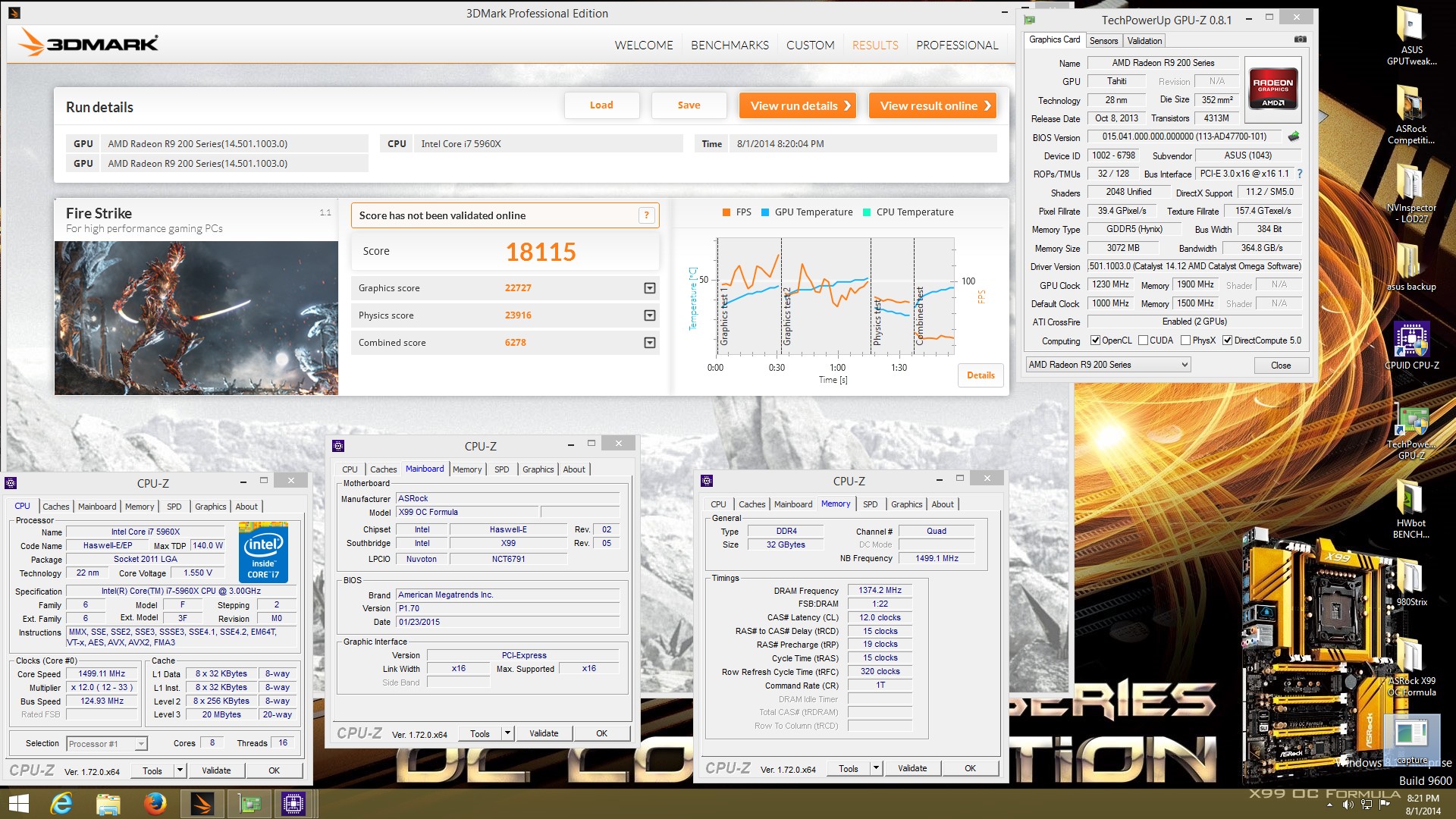
Task: Open Windows Start button
Action: 19,803
